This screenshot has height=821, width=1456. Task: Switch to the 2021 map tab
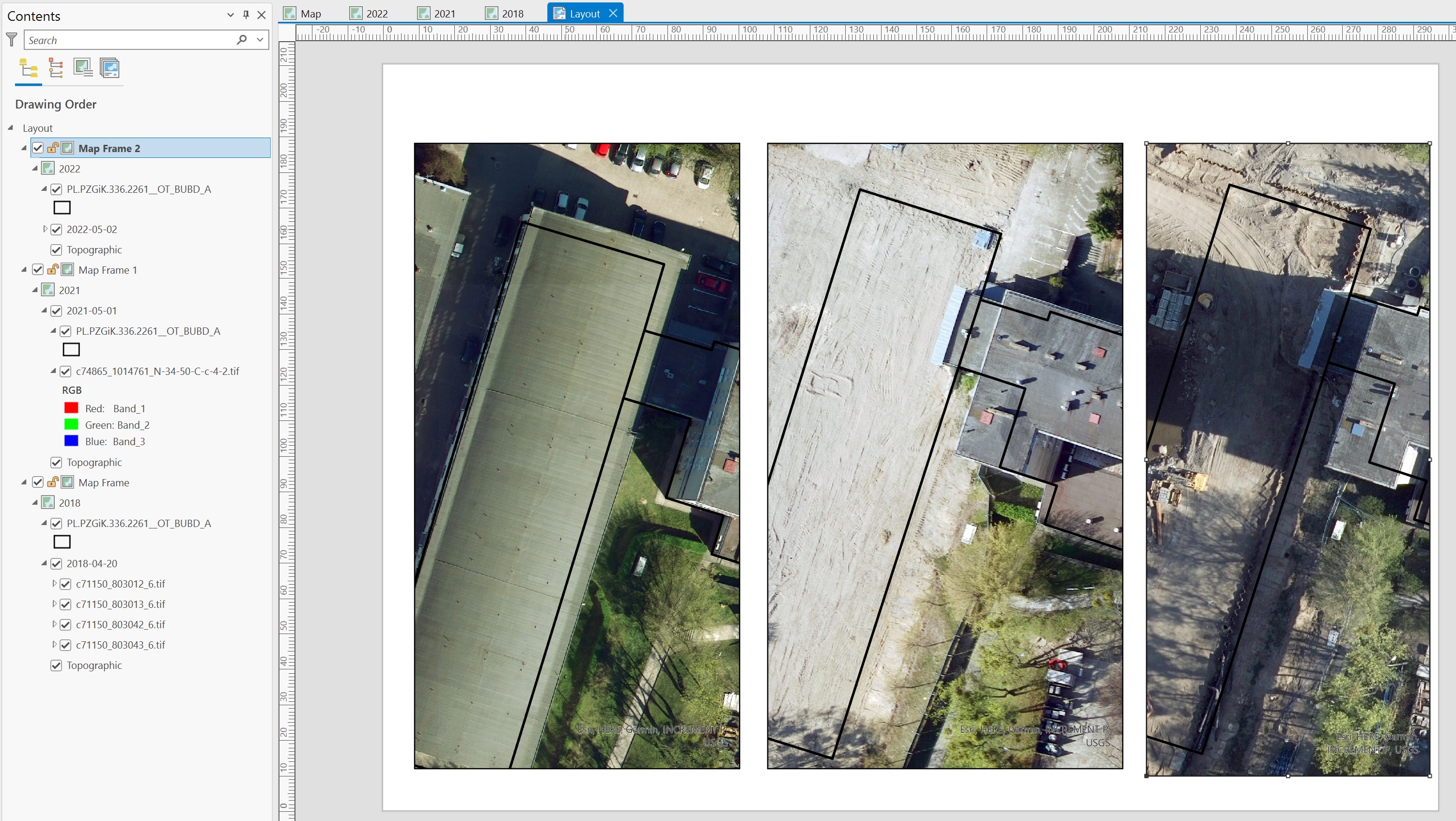click(437, 13)
